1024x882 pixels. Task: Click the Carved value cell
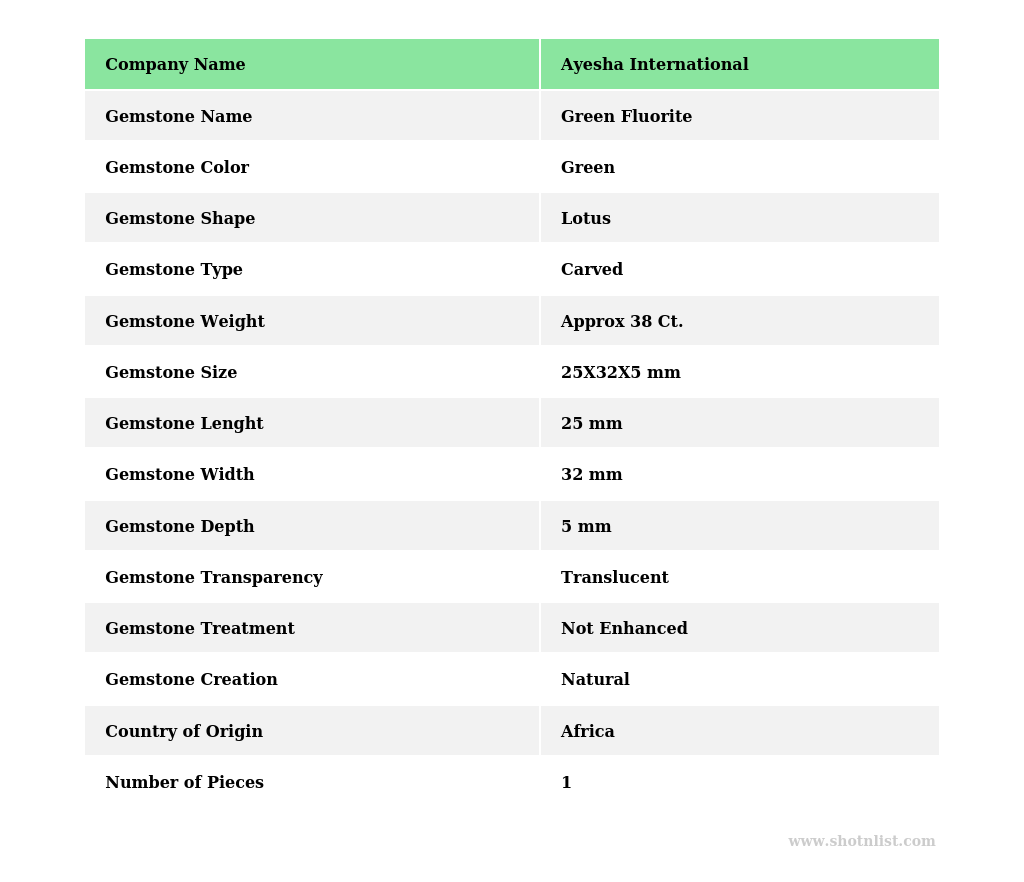click(x=591, y=270)
